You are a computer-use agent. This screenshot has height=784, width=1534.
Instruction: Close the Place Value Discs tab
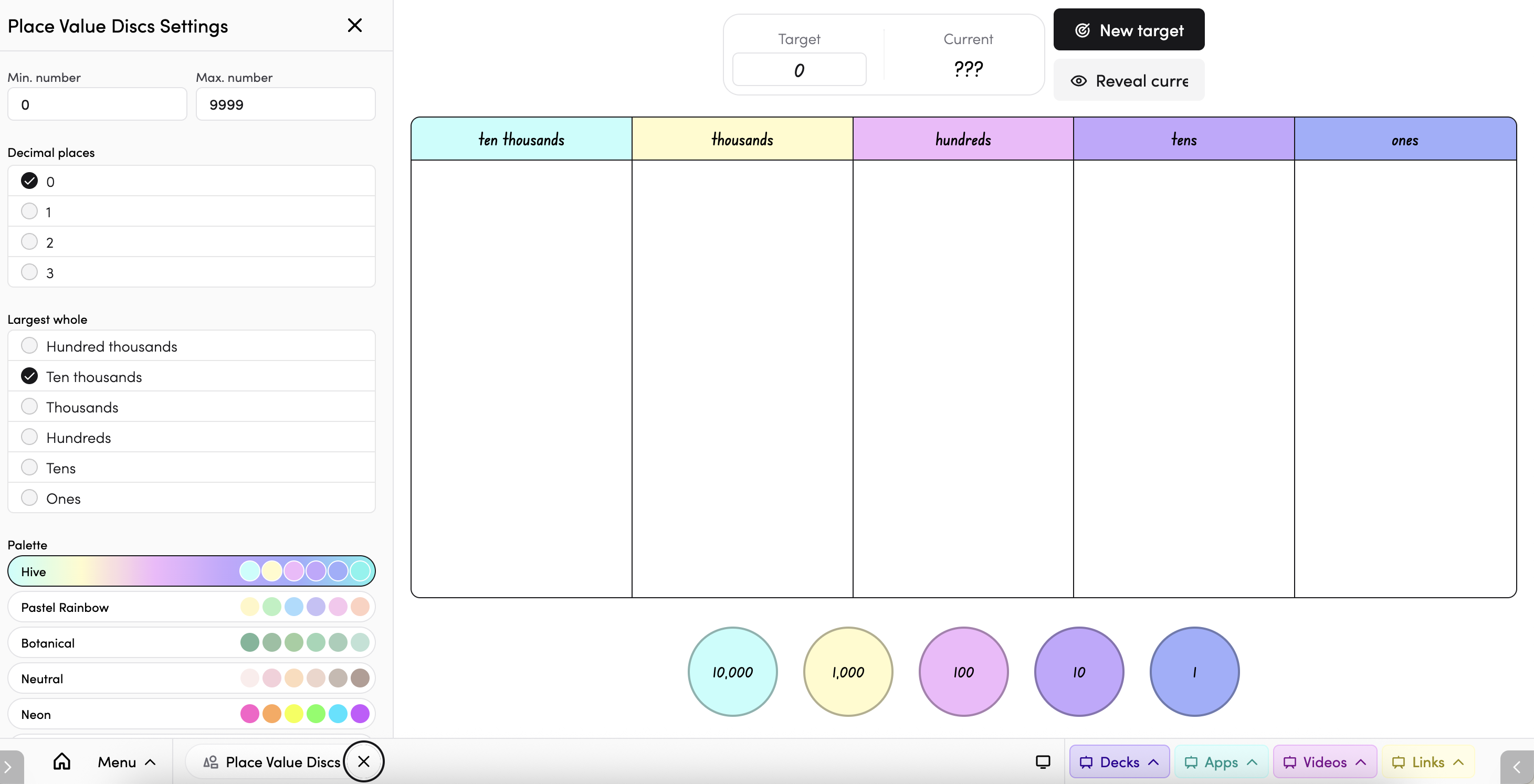[364, 761]
